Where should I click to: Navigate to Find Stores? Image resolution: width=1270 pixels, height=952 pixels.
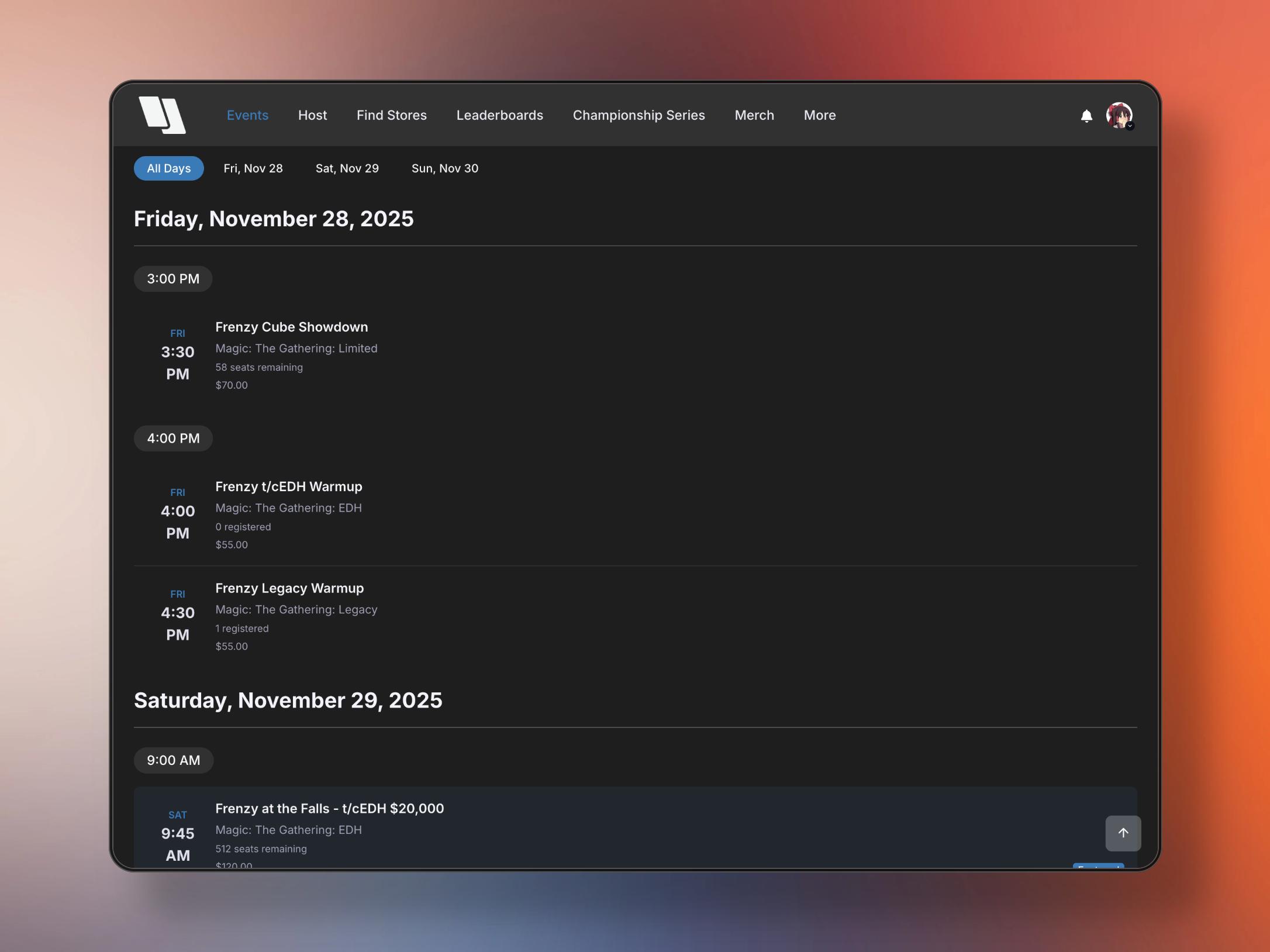click(391, 115)
